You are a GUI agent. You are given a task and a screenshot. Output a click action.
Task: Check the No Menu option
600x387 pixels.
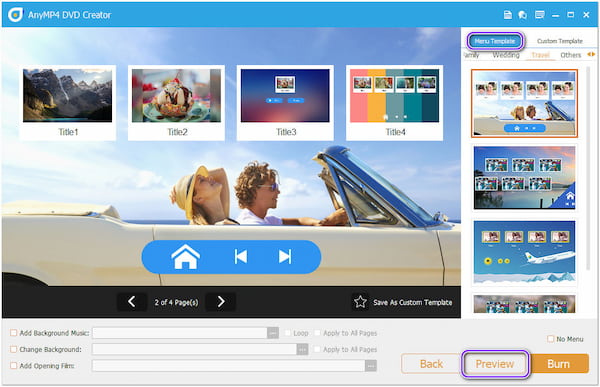click(551, 339)
